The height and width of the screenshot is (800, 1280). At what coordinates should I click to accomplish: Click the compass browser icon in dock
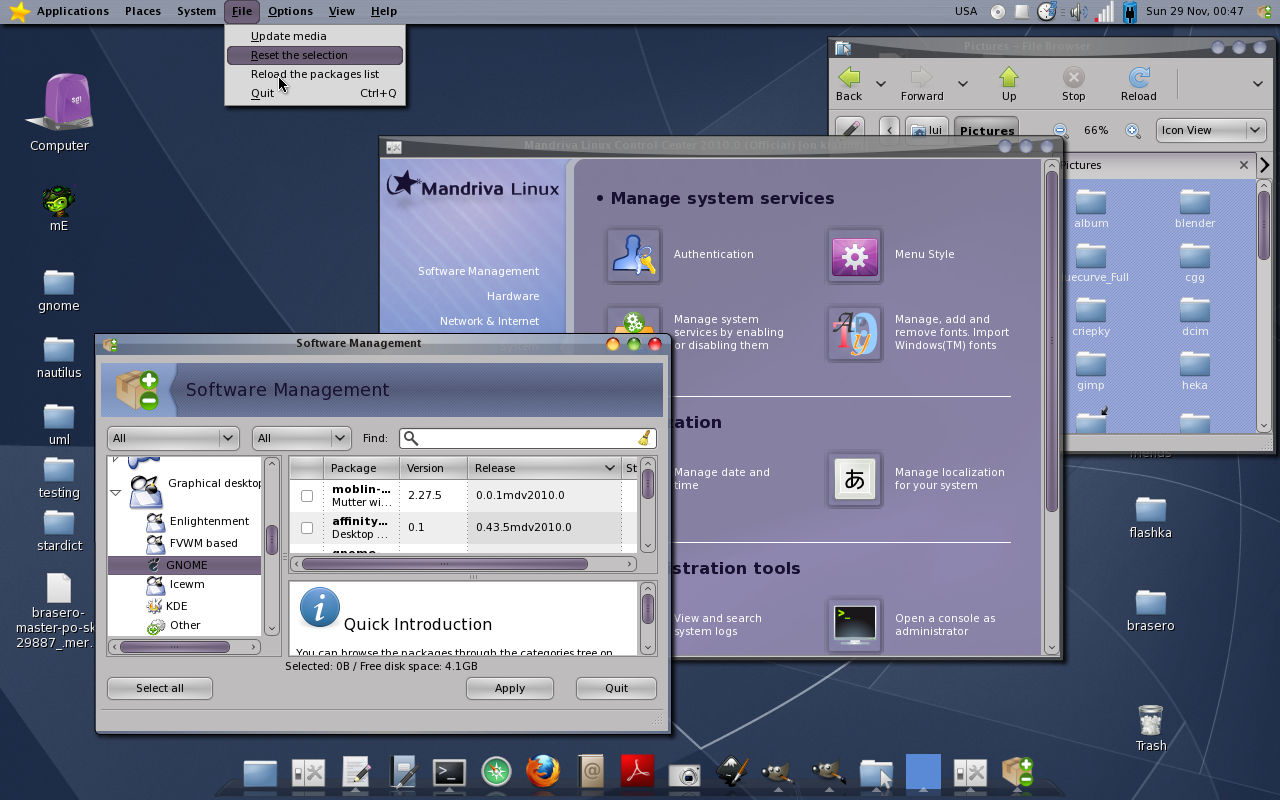coord(496,772)
